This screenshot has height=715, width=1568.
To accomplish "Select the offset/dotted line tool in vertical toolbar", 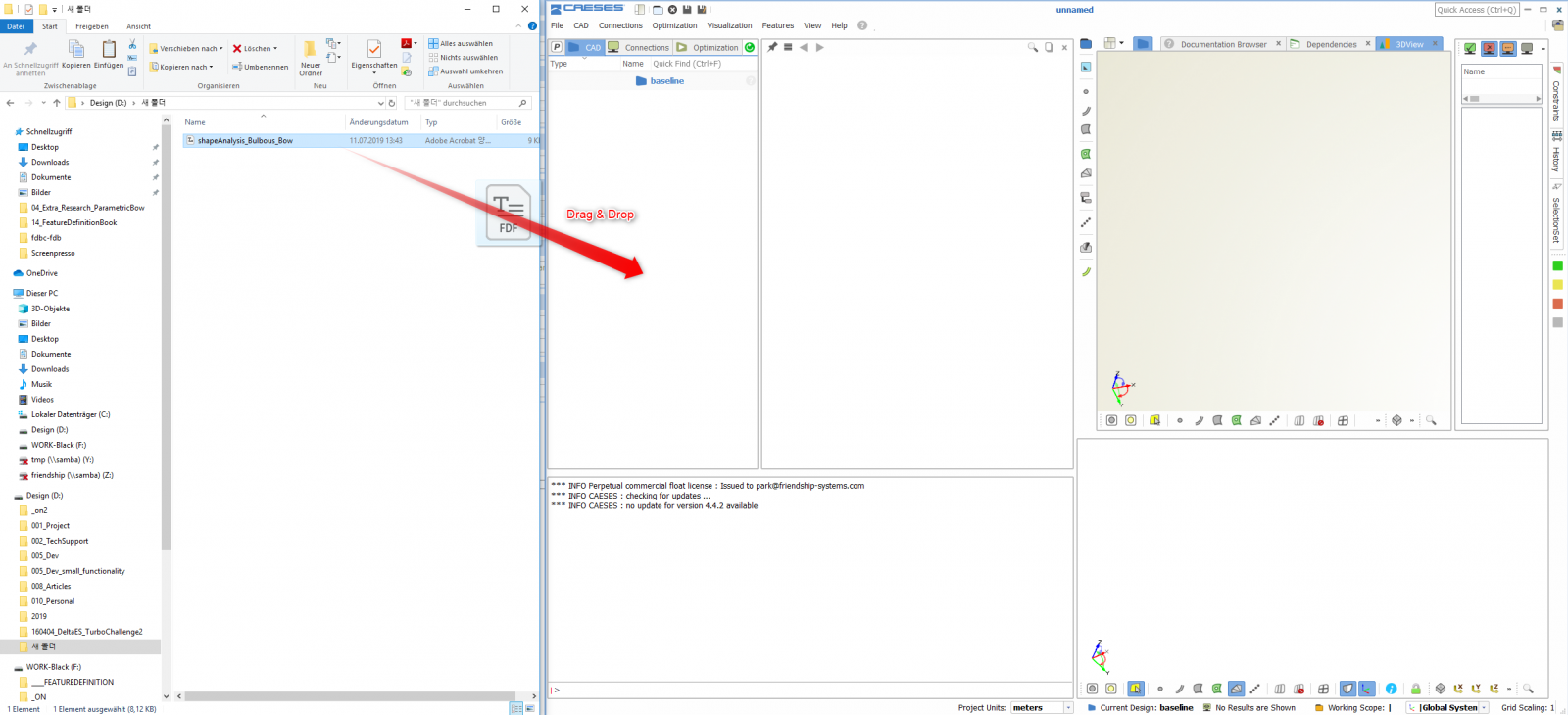I will pyautogui.click(x=1086, y=222).
